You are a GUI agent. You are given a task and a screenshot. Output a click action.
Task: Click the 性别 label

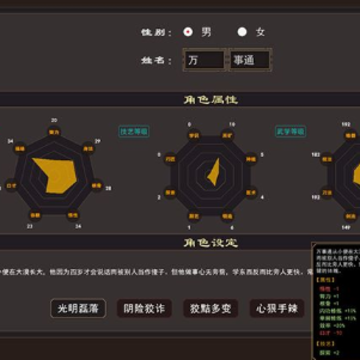coord(156,32)
